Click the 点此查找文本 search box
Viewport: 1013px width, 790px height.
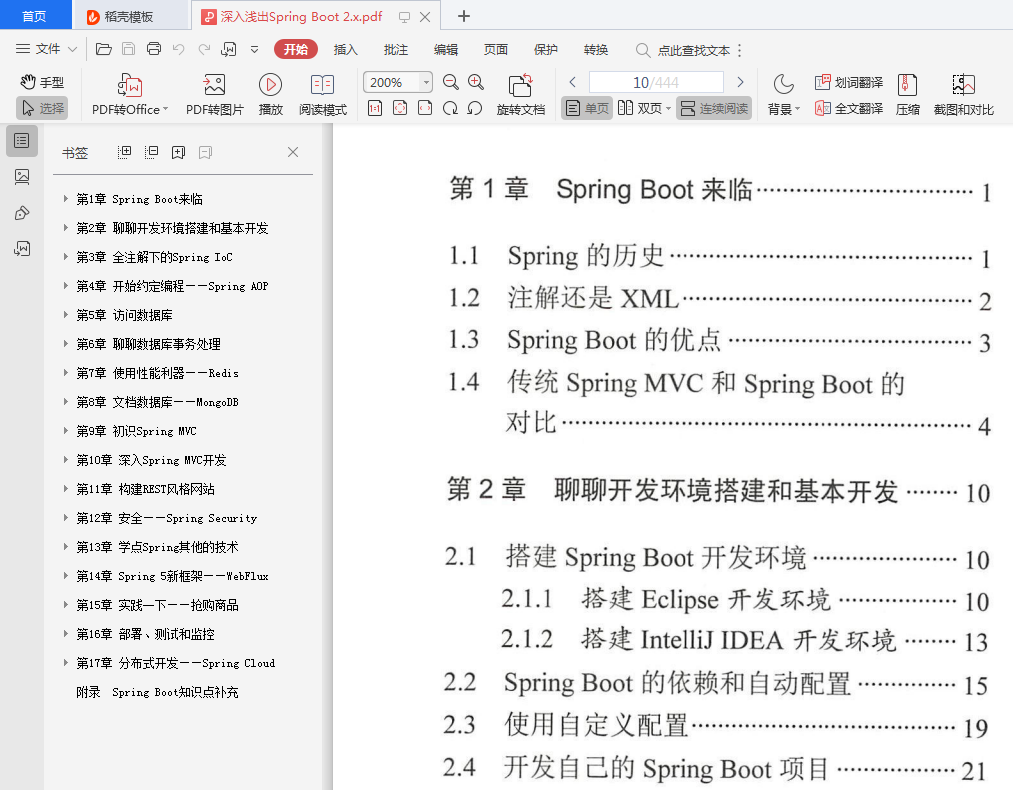click(684, 50)
